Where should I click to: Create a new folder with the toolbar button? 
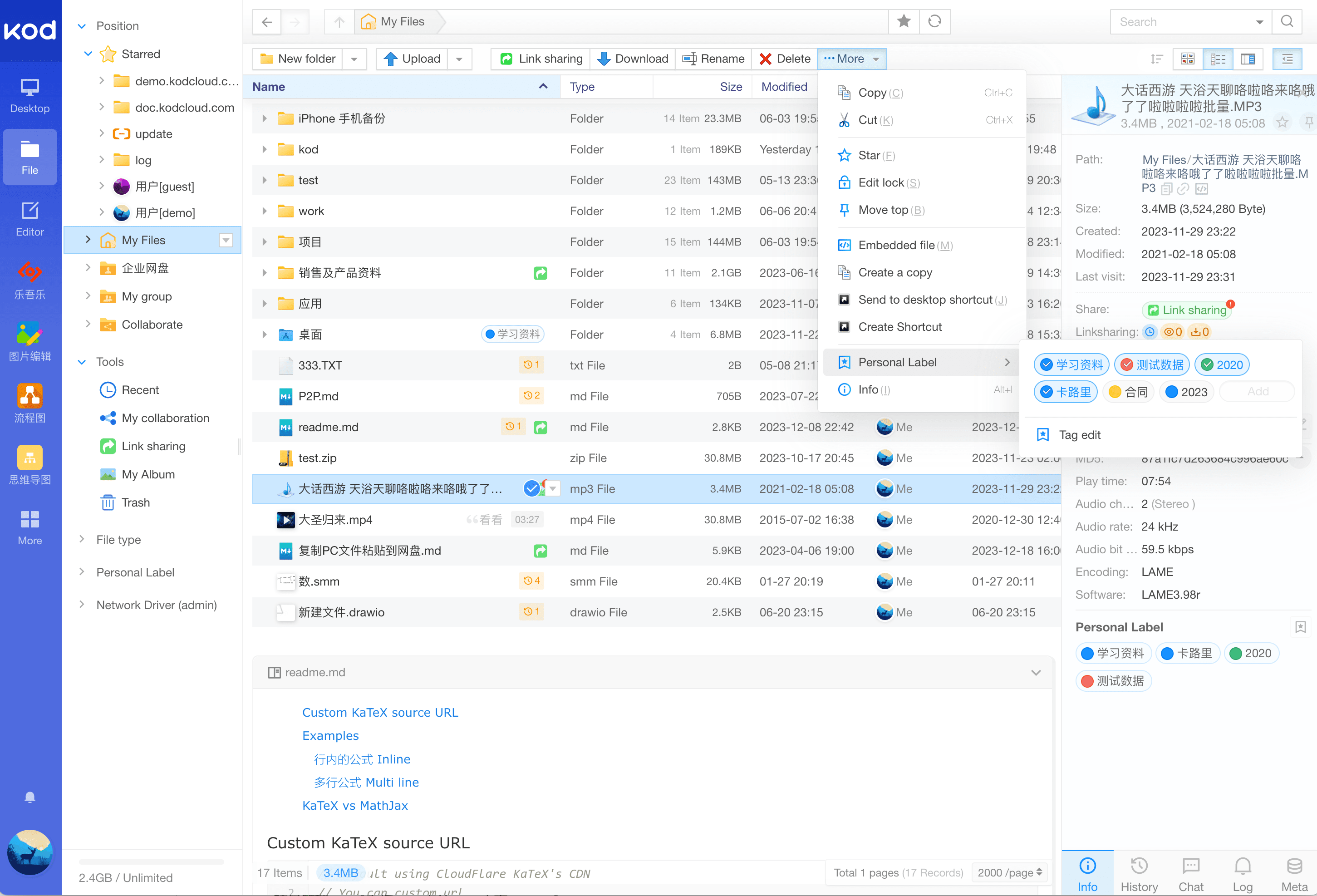pyautogui.click(x=298, y=59)
